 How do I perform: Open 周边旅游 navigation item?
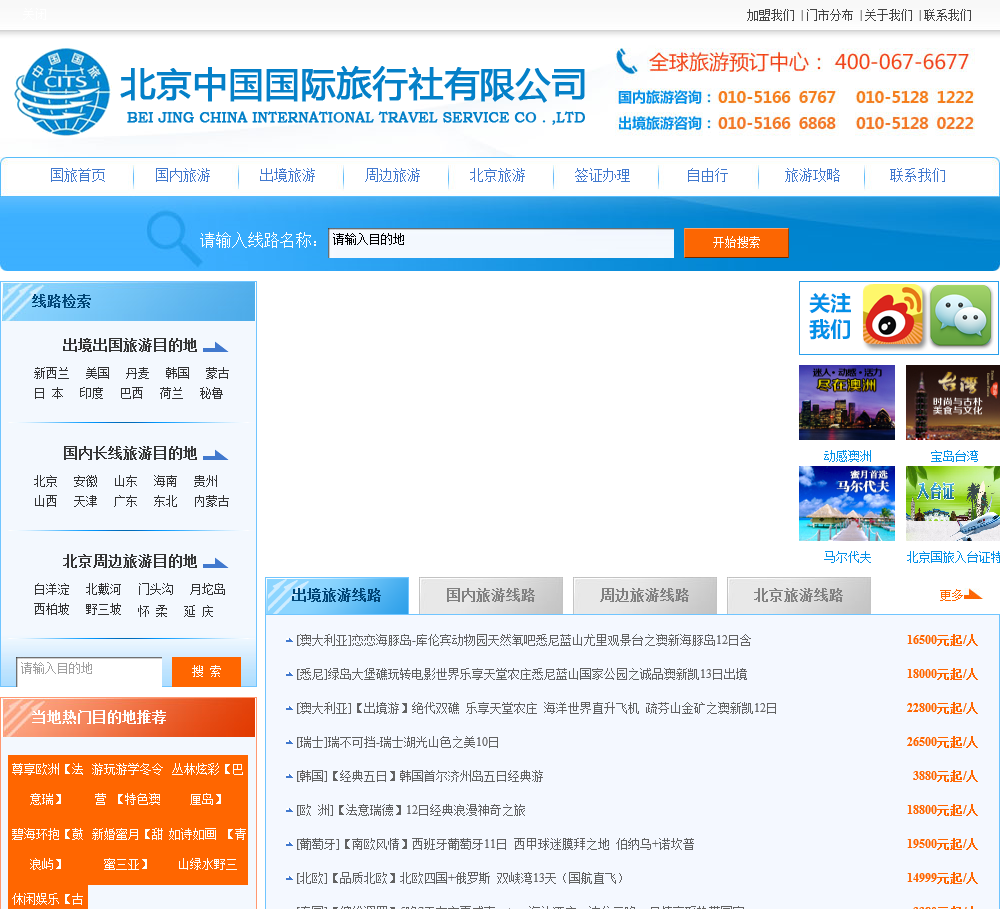[x=392, y=175]
